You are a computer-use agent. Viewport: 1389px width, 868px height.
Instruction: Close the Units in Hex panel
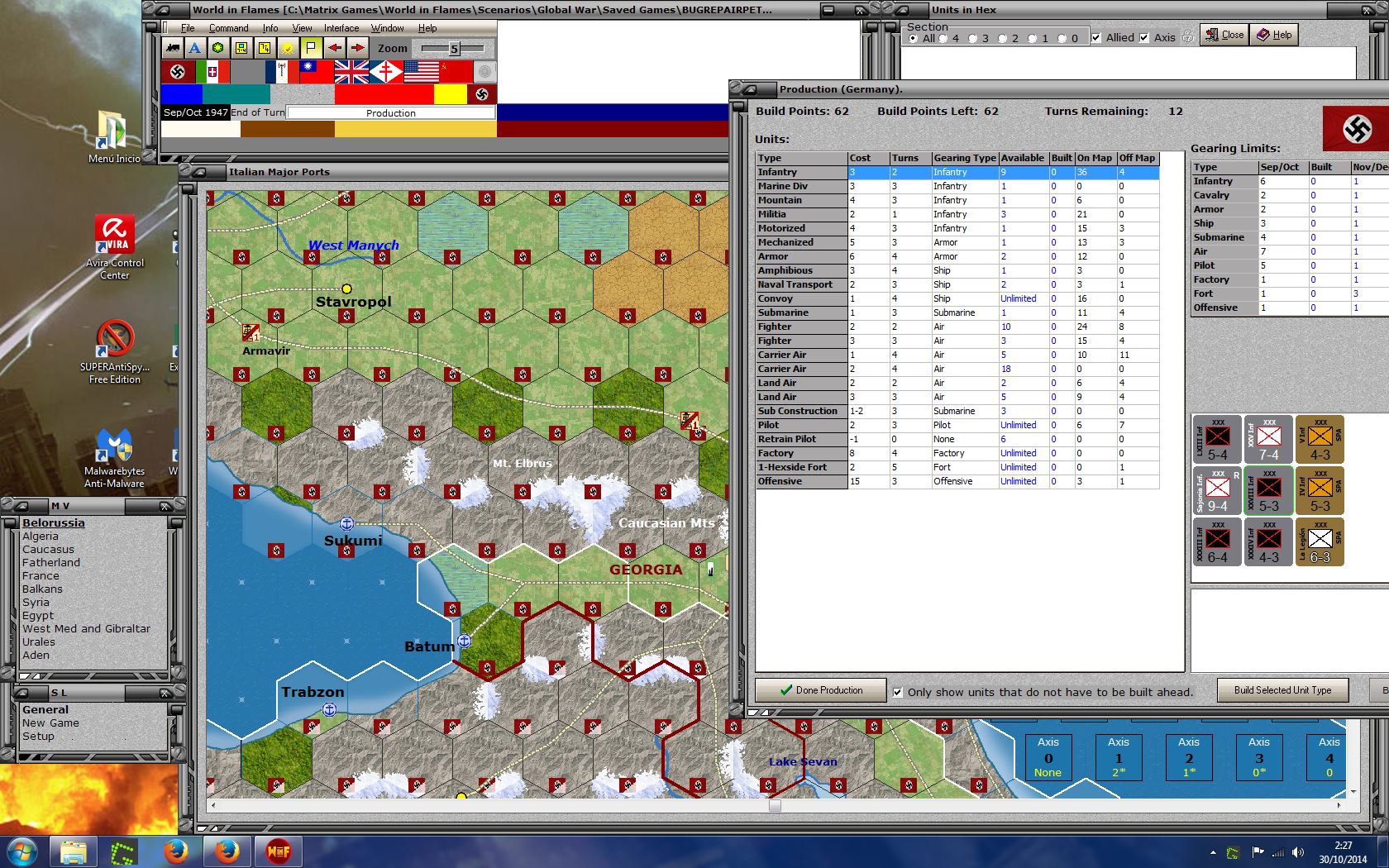pos(1224,35)
